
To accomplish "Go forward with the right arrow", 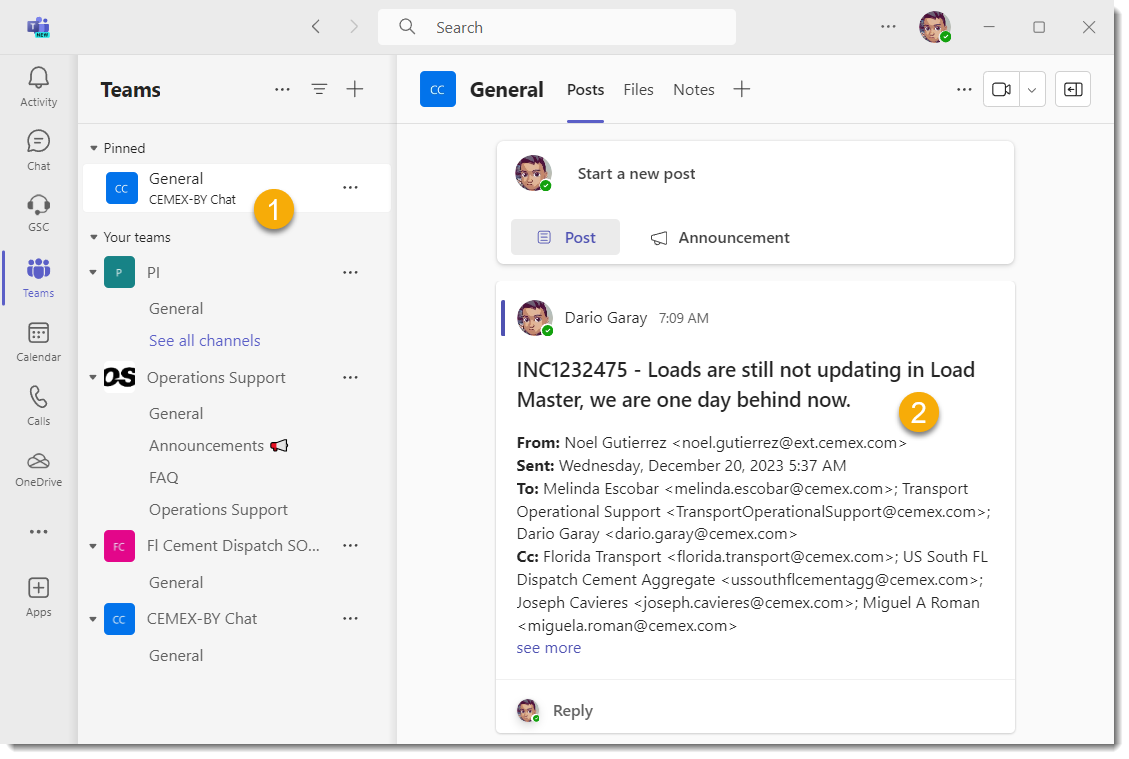I will point(354,27).
